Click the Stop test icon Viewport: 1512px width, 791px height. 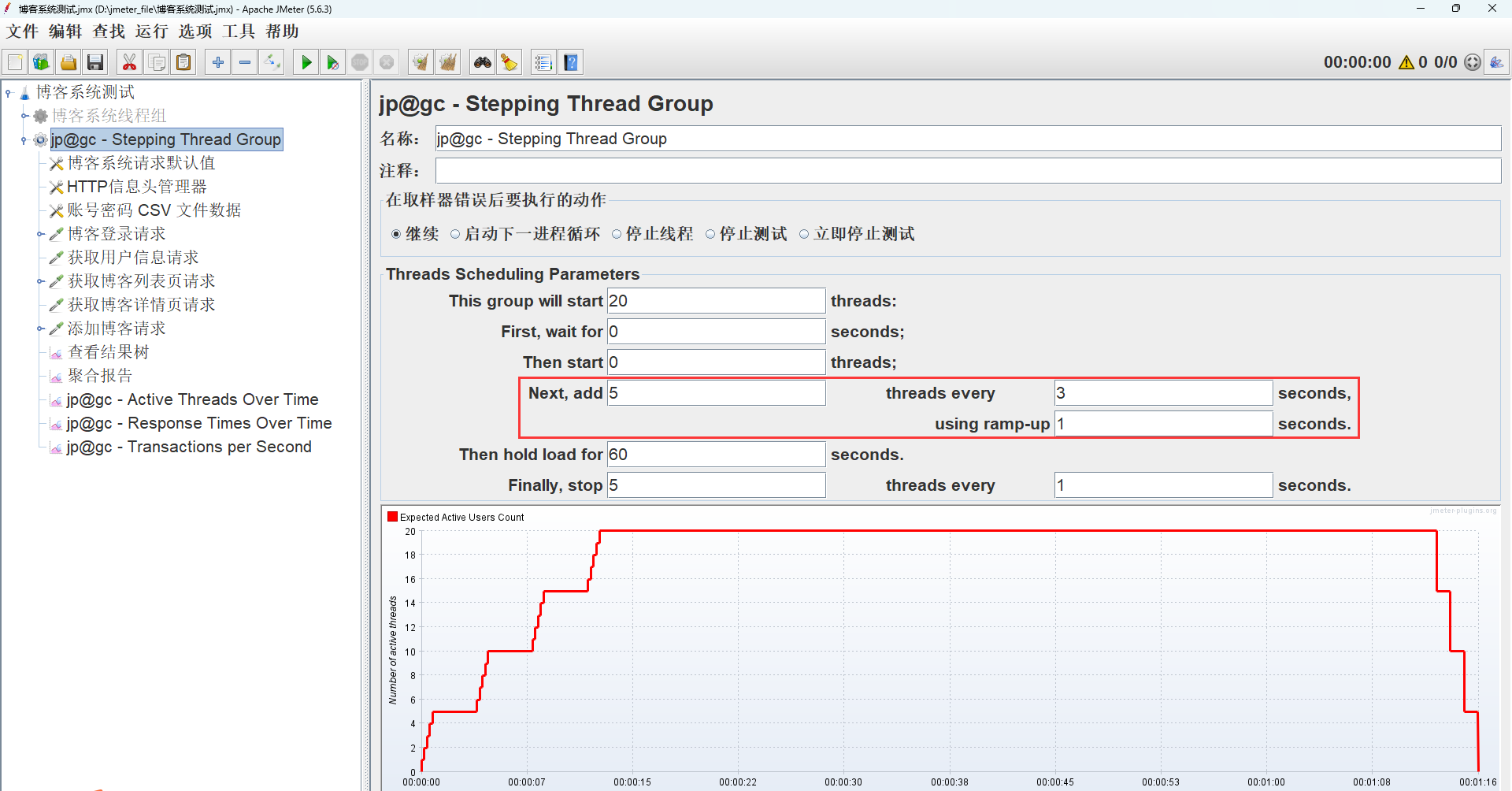click(360, 62)
